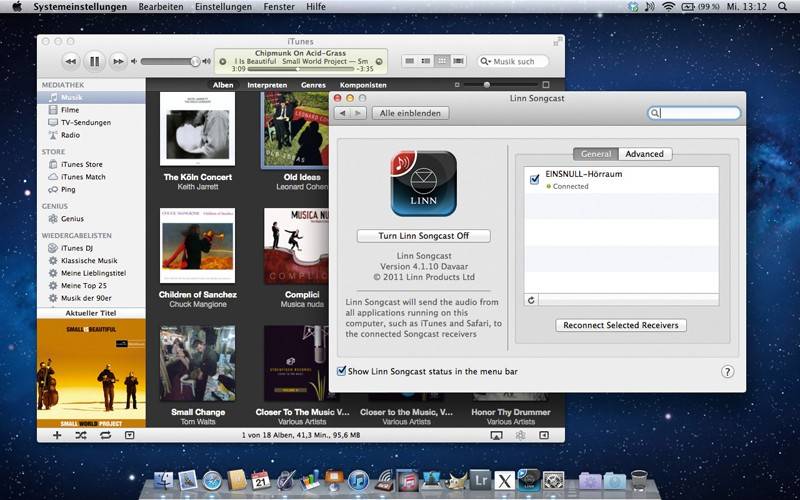The height and width of the screenshot is (500, 800).
Task: Switch iTunes to grid view
Action: tap(442, 61)
